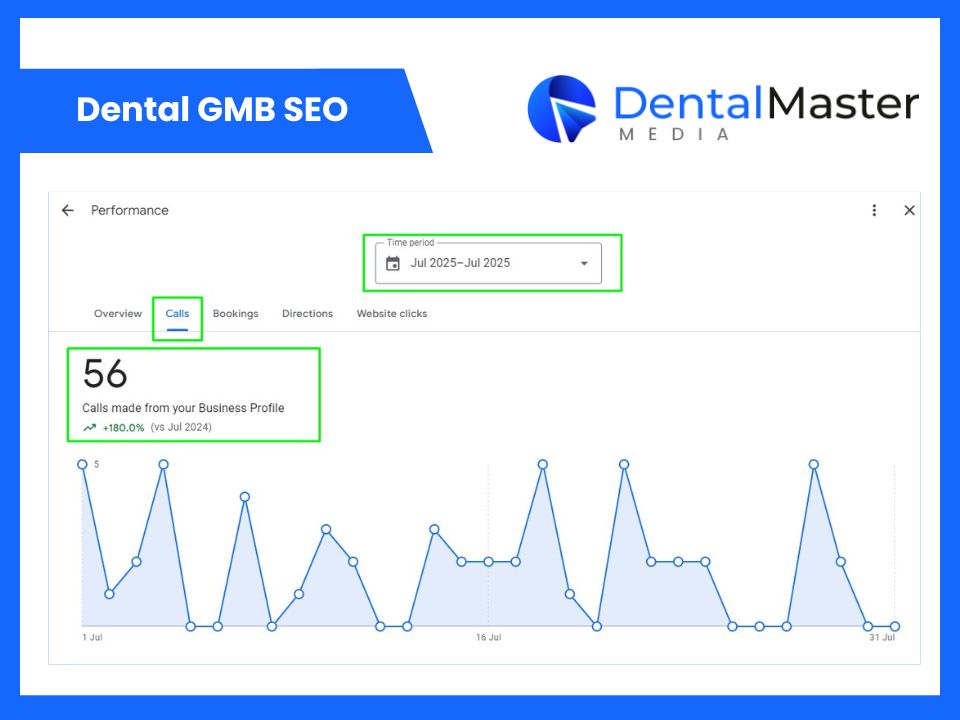The height and width of the screenshot is (720, 960).
Task: Click the Dental Master Media logo
Action: click(x=723, y=109)
